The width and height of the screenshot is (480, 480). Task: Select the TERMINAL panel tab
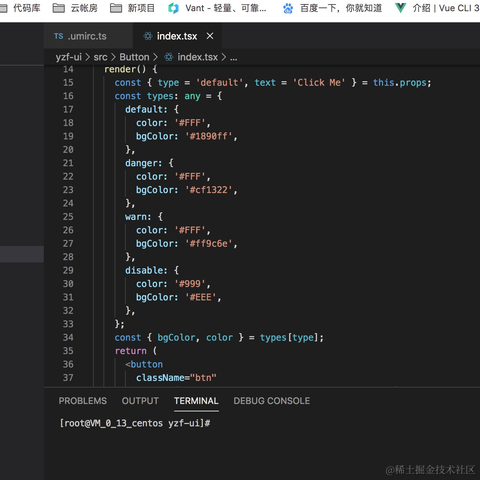point(196,401)
